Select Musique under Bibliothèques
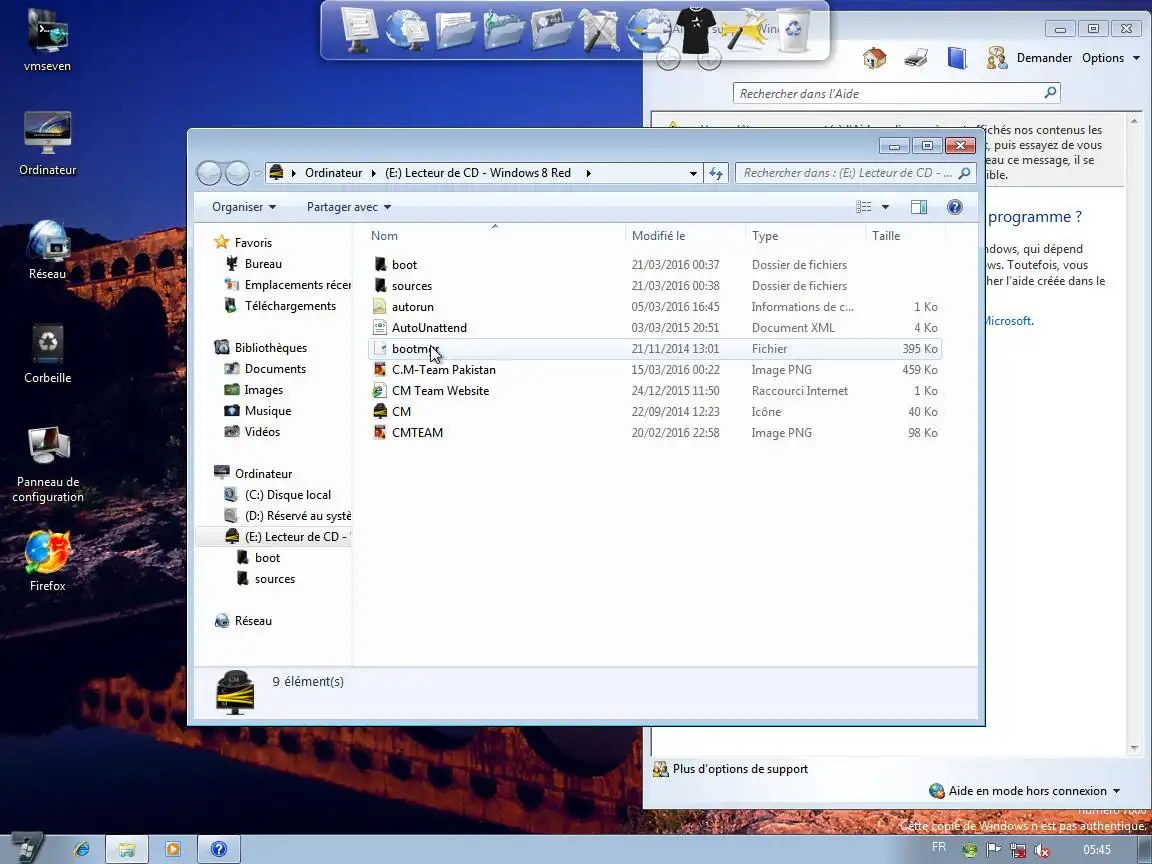The image size is (1152, 864). (267, 411)
